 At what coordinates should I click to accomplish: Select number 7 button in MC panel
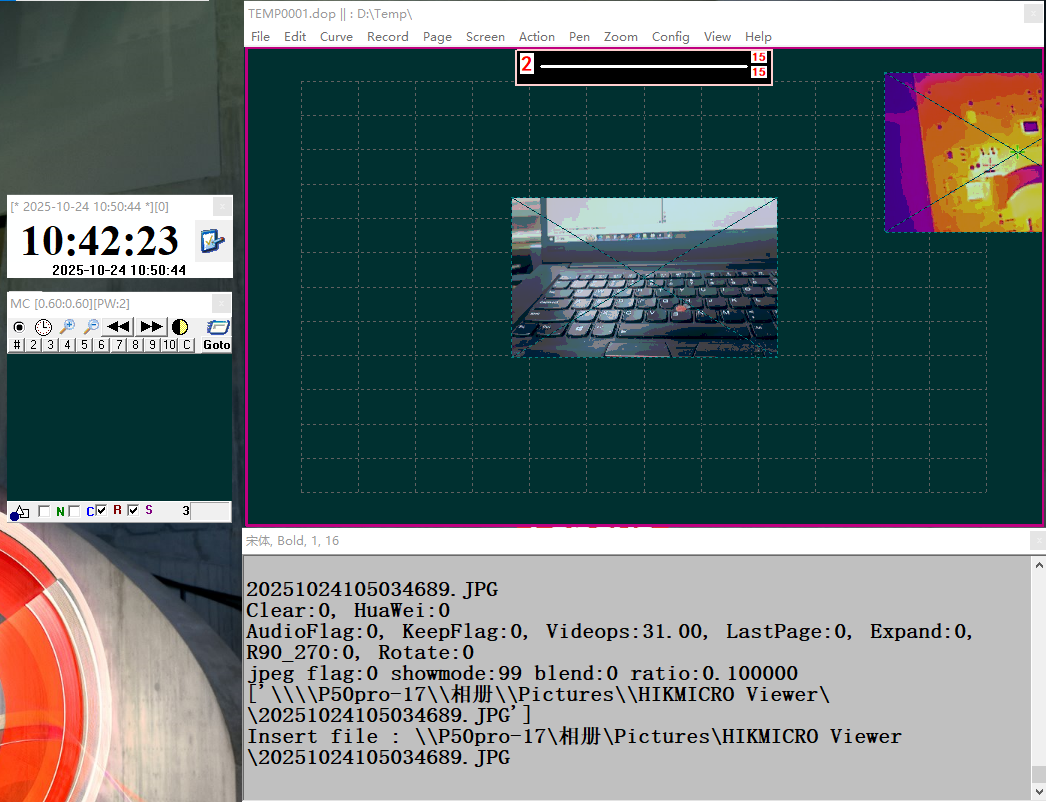pos(119,345)
